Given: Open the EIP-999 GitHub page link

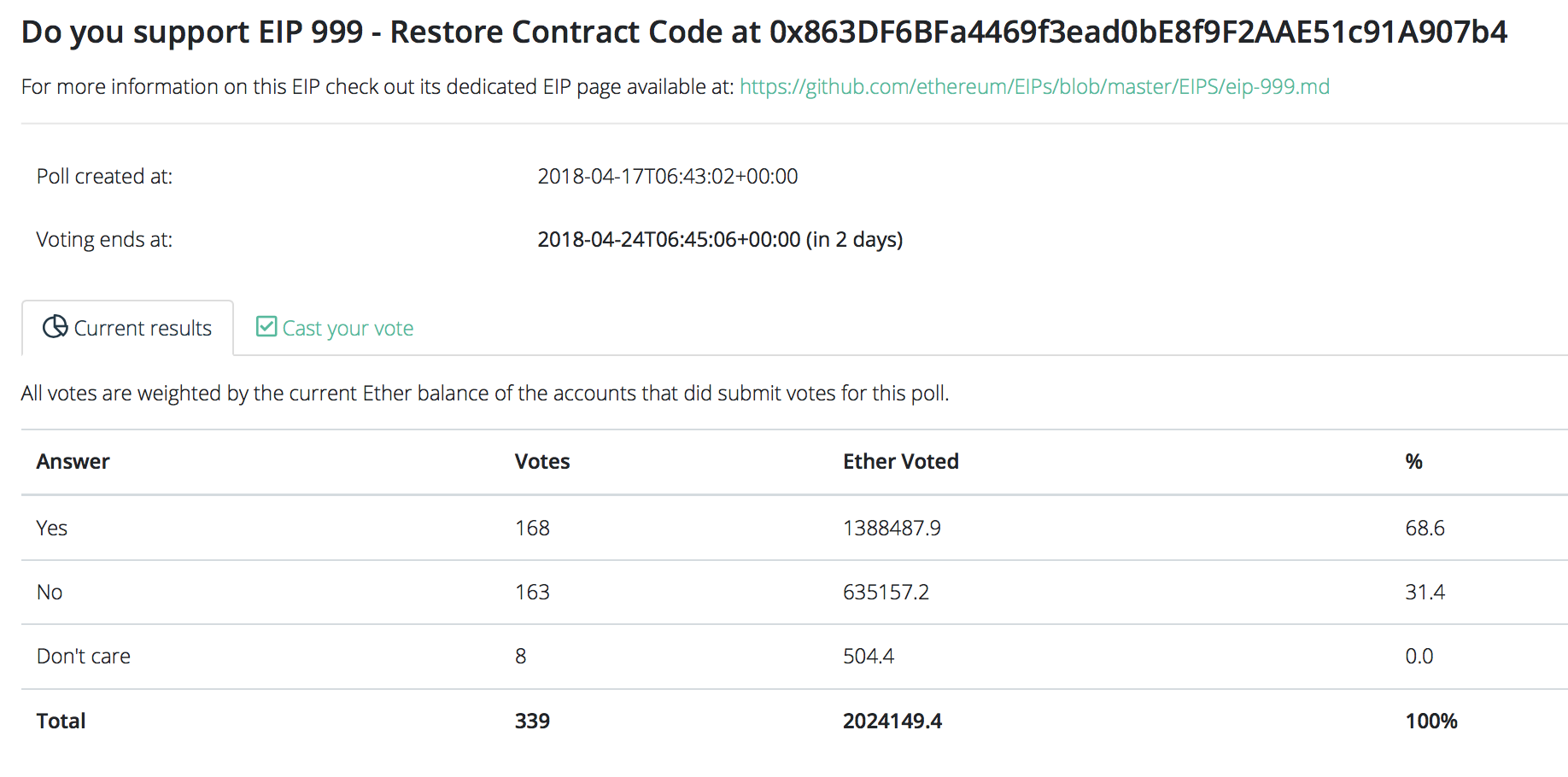Looking at the screenshot, I should click(x=1034, y=86).
